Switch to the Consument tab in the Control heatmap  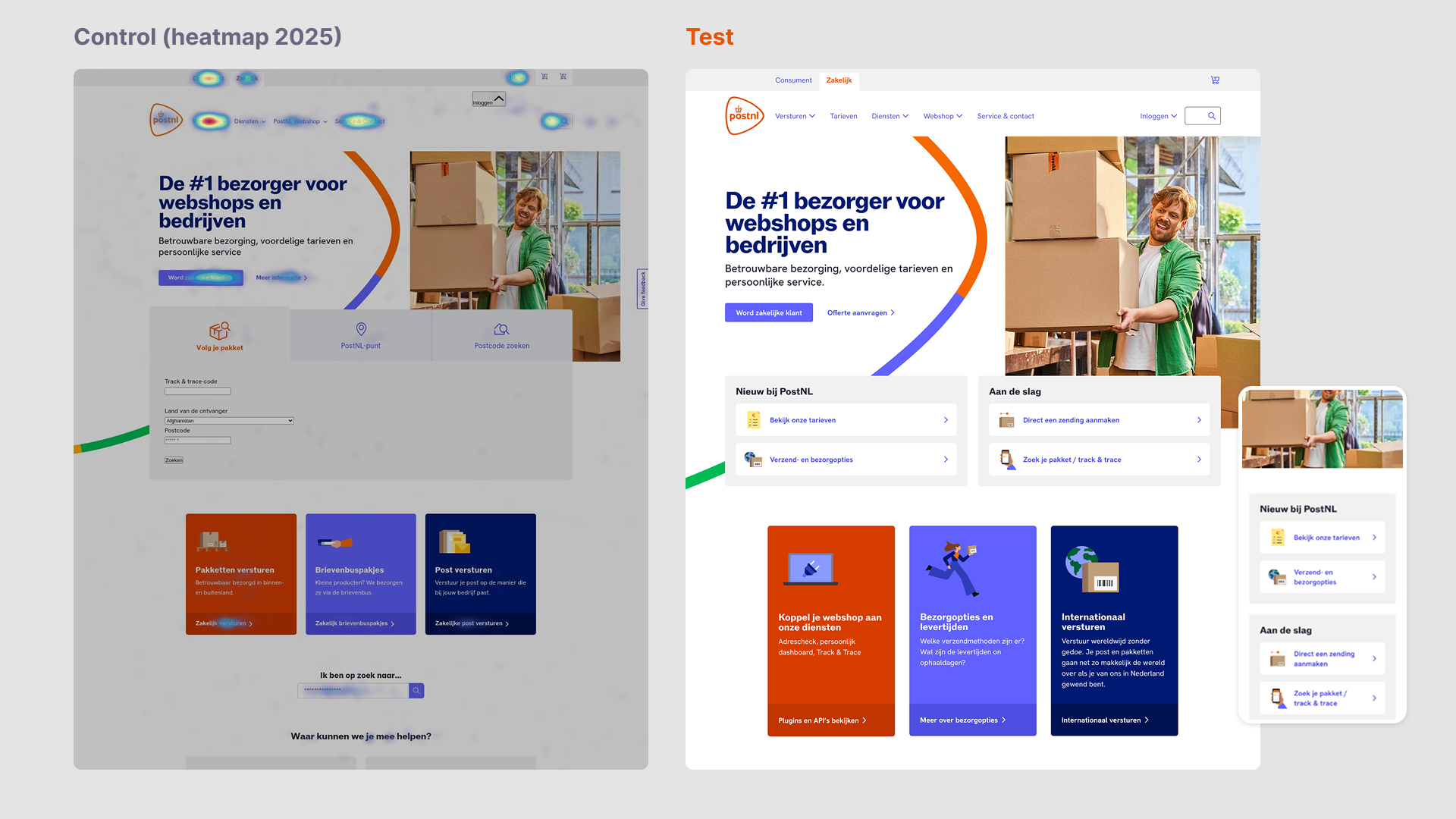pyautogui.click(x=209, y=78)
